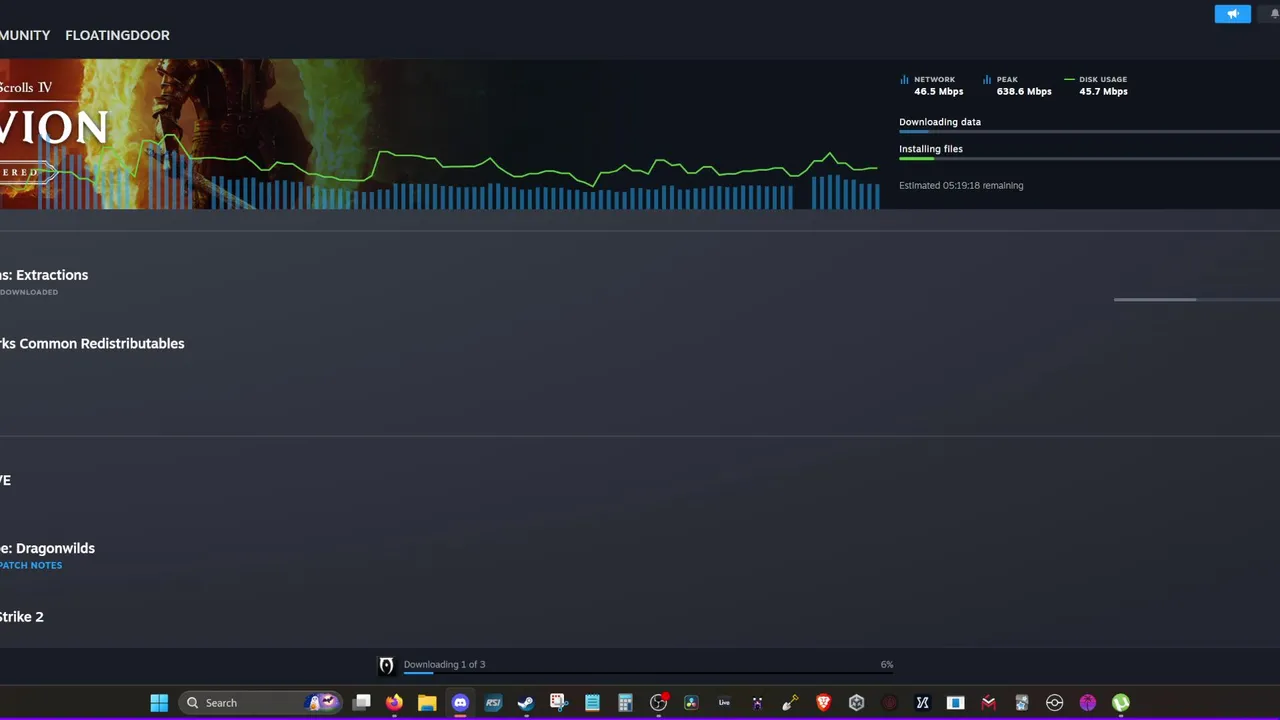
Task: Open the red M-logo app on taskbar
Action: coord(988,703)
